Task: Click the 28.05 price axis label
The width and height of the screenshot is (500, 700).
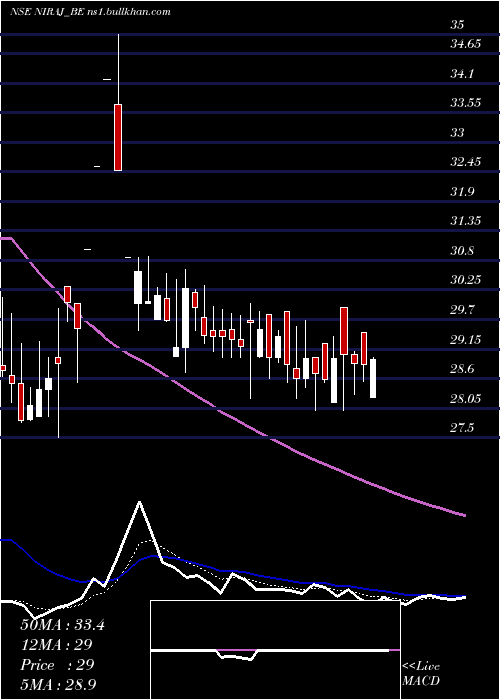Action: click(466, 398)
